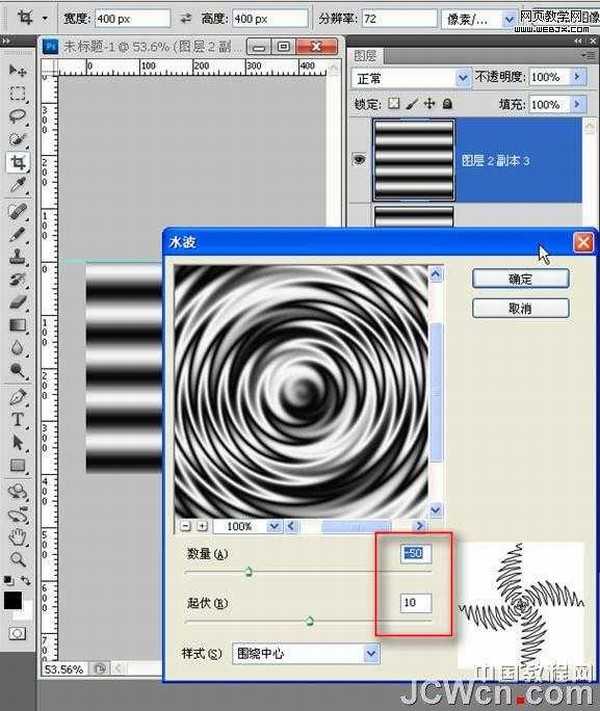Open the 填充 fill slider arrow
This screenshot has height=711, width=600.
(x=577, y=104)
